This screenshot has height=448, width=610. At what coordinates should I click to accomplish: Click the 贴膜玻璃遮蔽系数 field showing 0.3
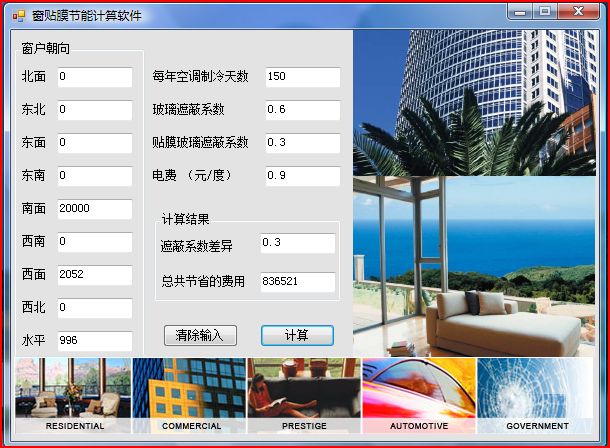(303, 143)
